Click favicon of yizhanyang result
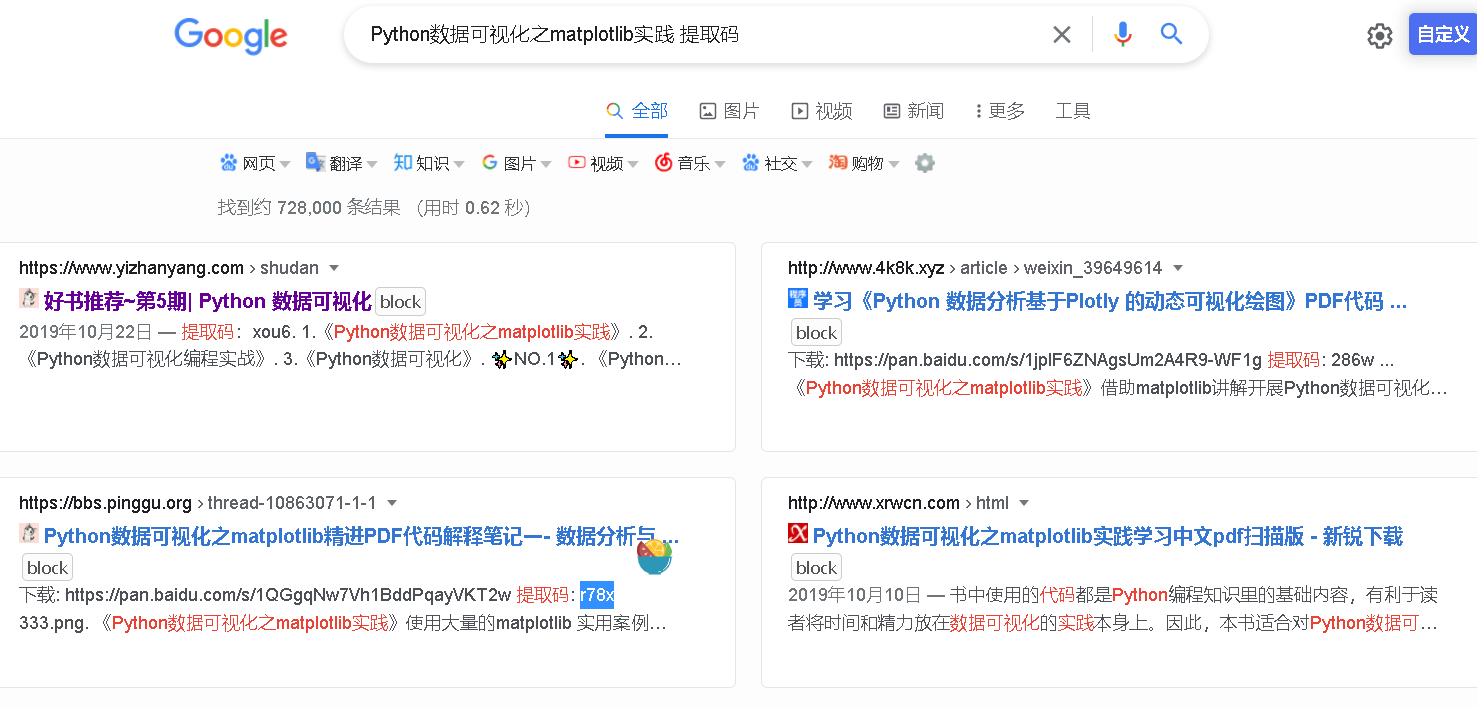The width and height of the screenshot is (1477, 707). [29, 298]
